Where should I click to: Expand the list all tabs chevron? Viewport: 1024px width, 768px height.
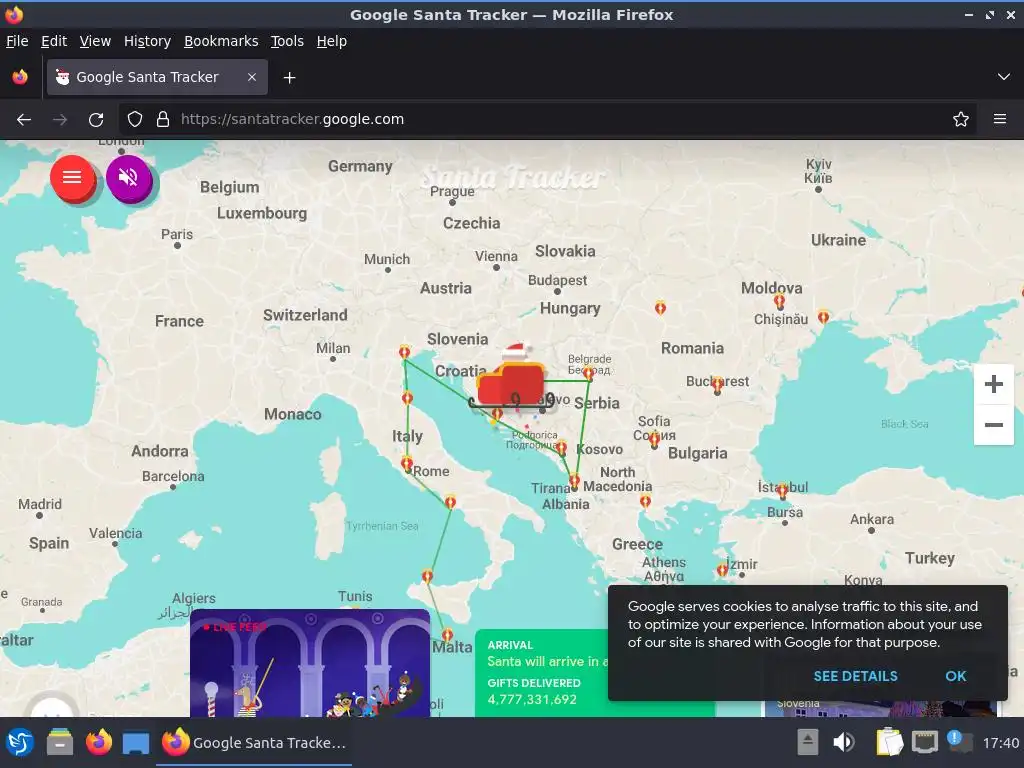tap(1004, 77)
